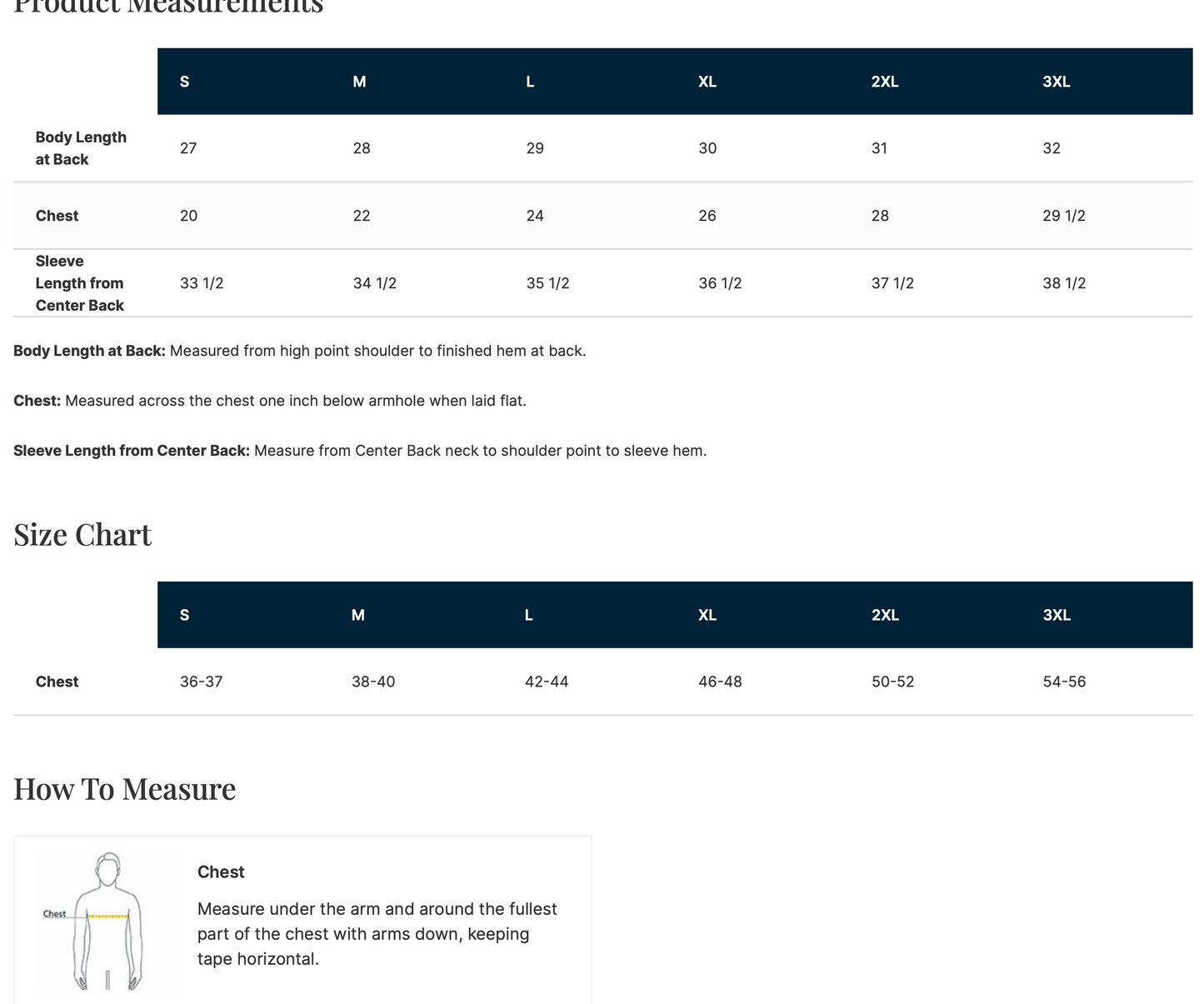Click the XL header in Size Chart table
The width and height of the screenshot is (1204, 1004).
707,615
